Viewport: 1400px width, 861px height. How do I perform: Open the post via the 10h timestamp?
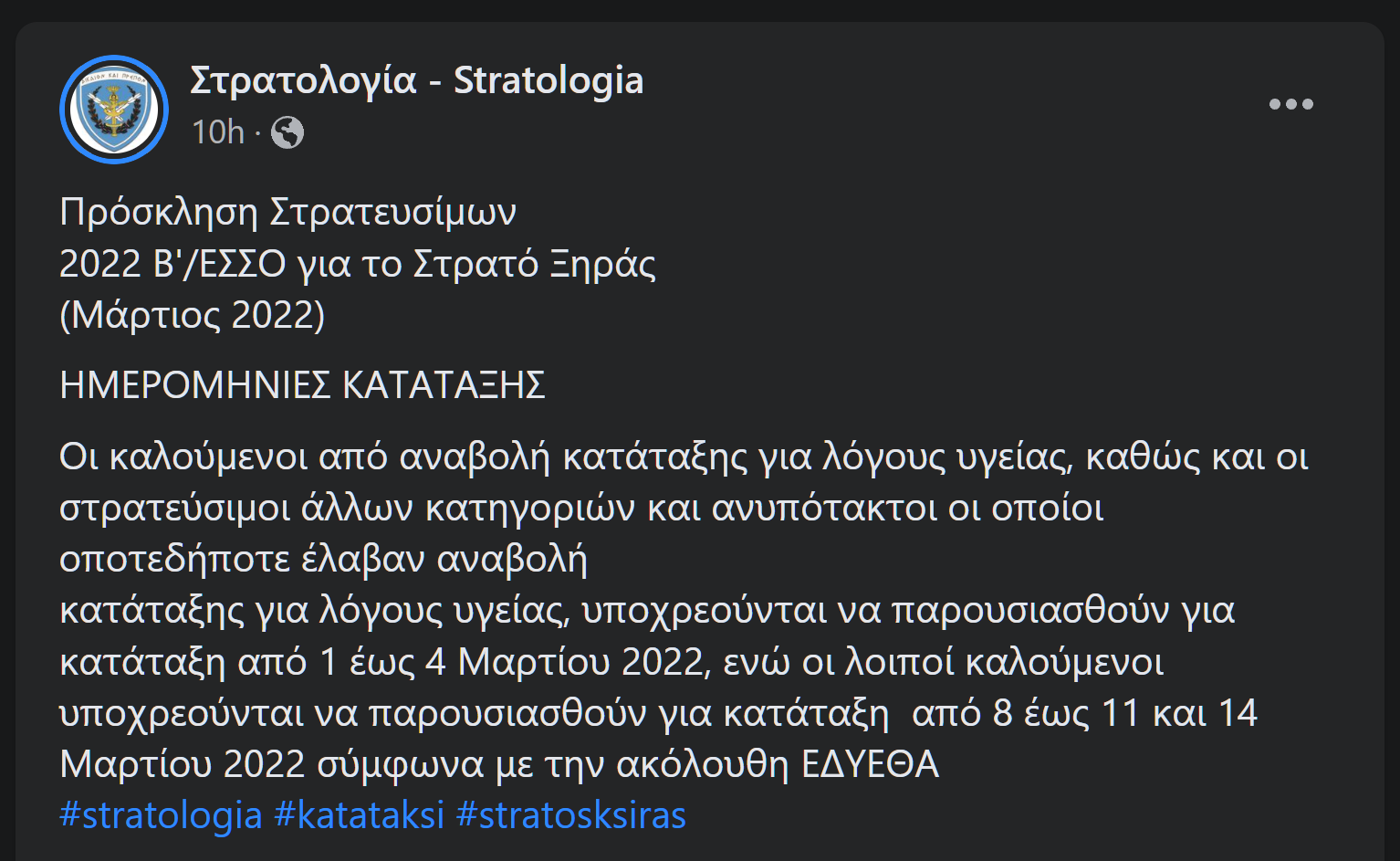coord(218,133)
